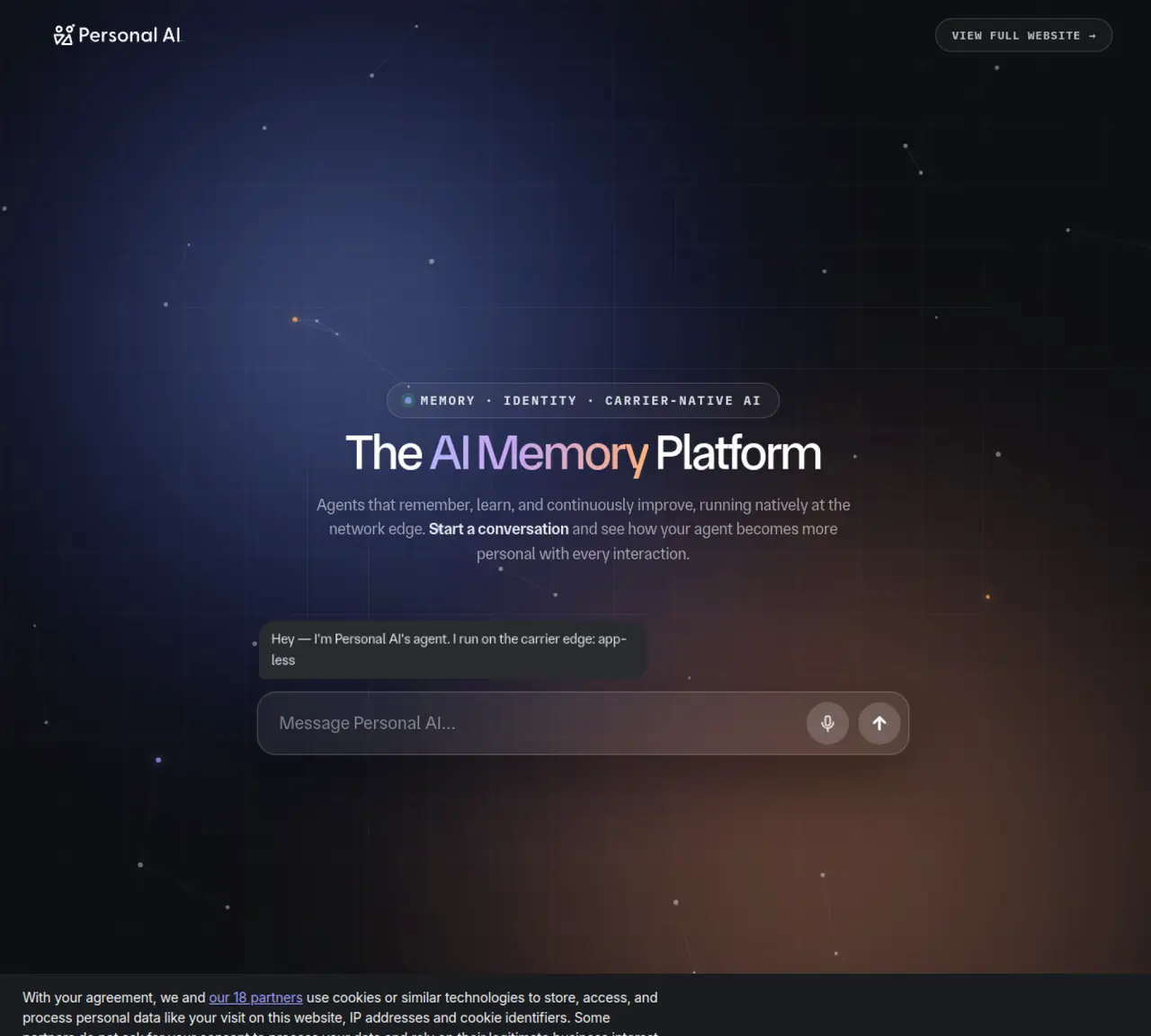1151x1036 pixels.
Task: Click the microphone voice input icon
Action: (x=827, y=723)
